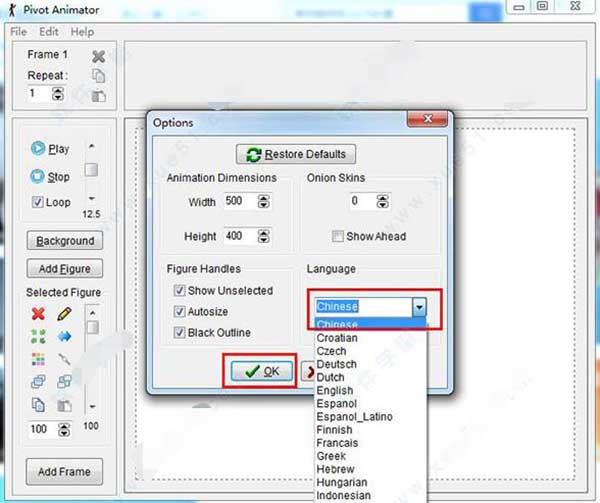Decrease Width with the down arrow
The width and height of the screenshot is (600, 503).
click(x=264, y=205)
